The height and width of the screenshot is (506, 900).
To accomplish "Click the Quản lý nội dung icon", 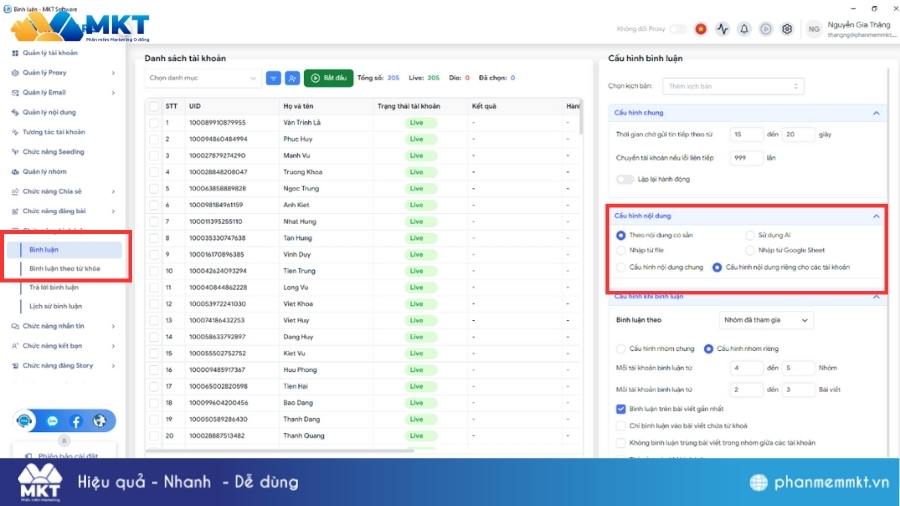I will coord(15,112).
